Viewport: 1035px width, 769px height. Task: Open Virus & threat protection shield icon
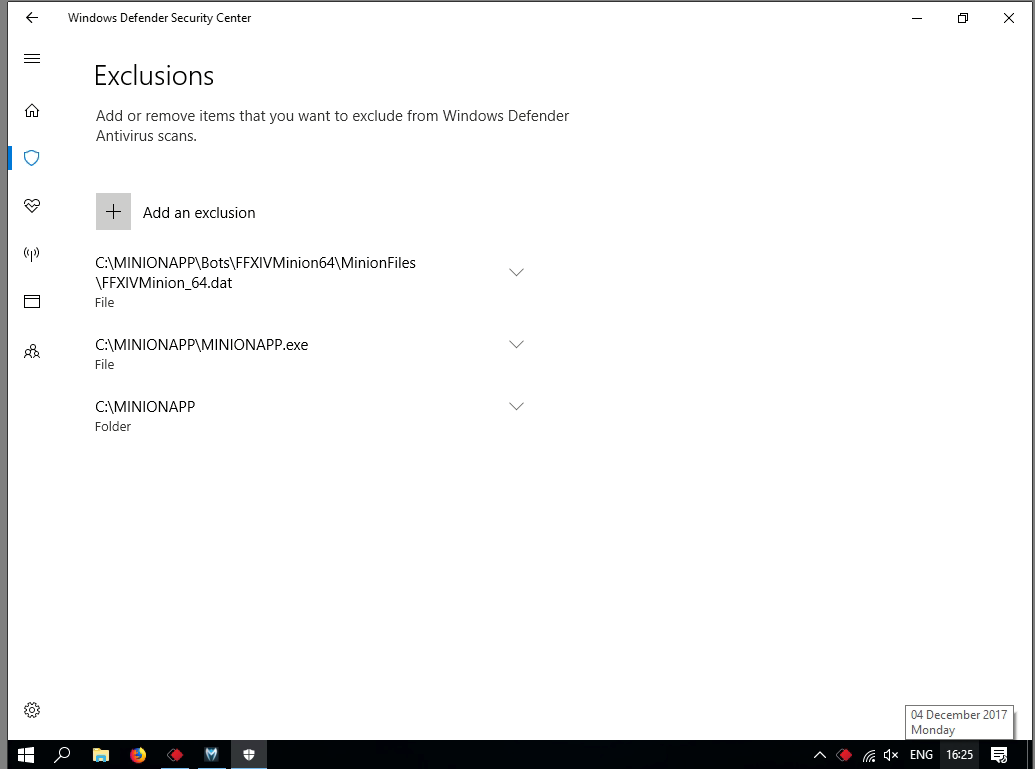tap(32, 158)
